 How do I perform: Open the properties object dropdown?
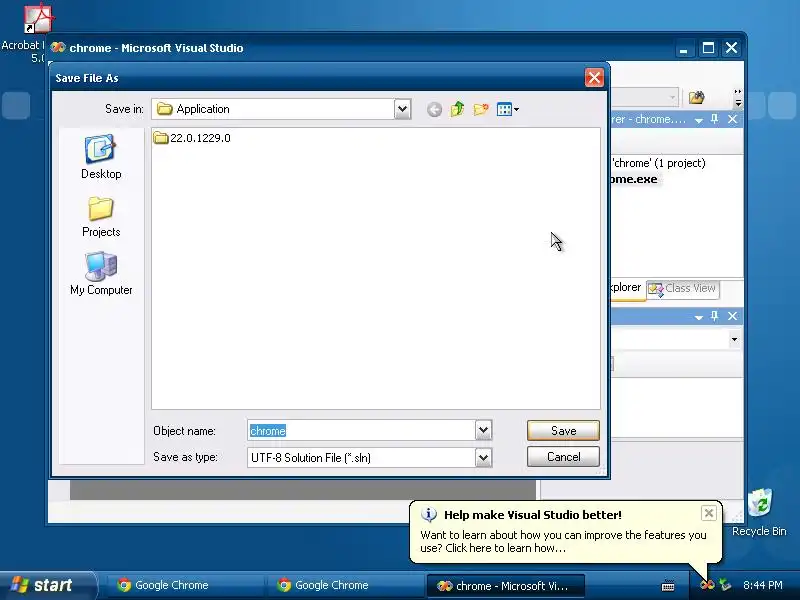tap(734, 339)
